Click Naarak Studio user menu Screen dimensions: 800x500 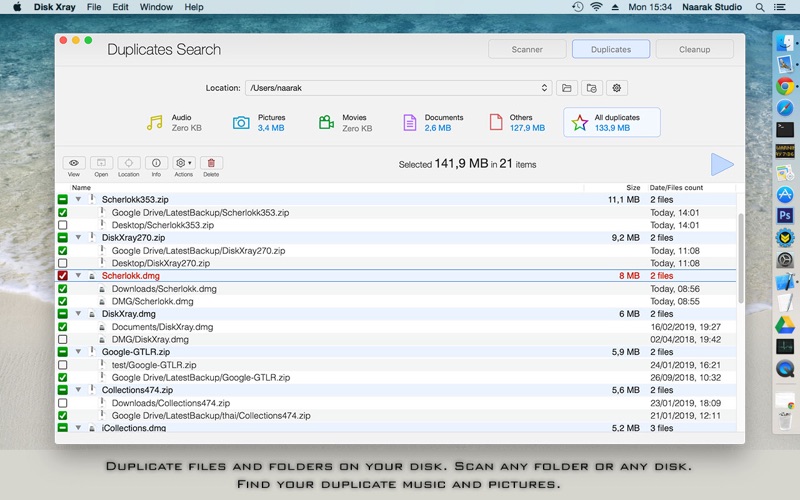click(712, 7)
